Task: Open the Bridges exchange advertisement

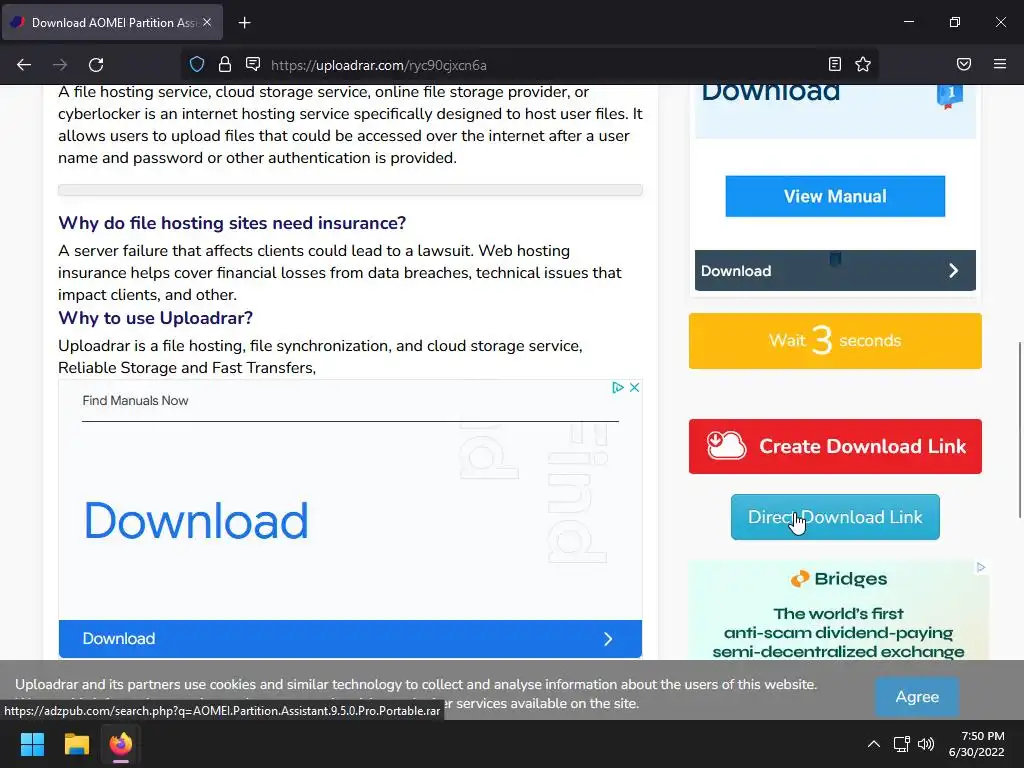Action: click(x=839, y=610)
